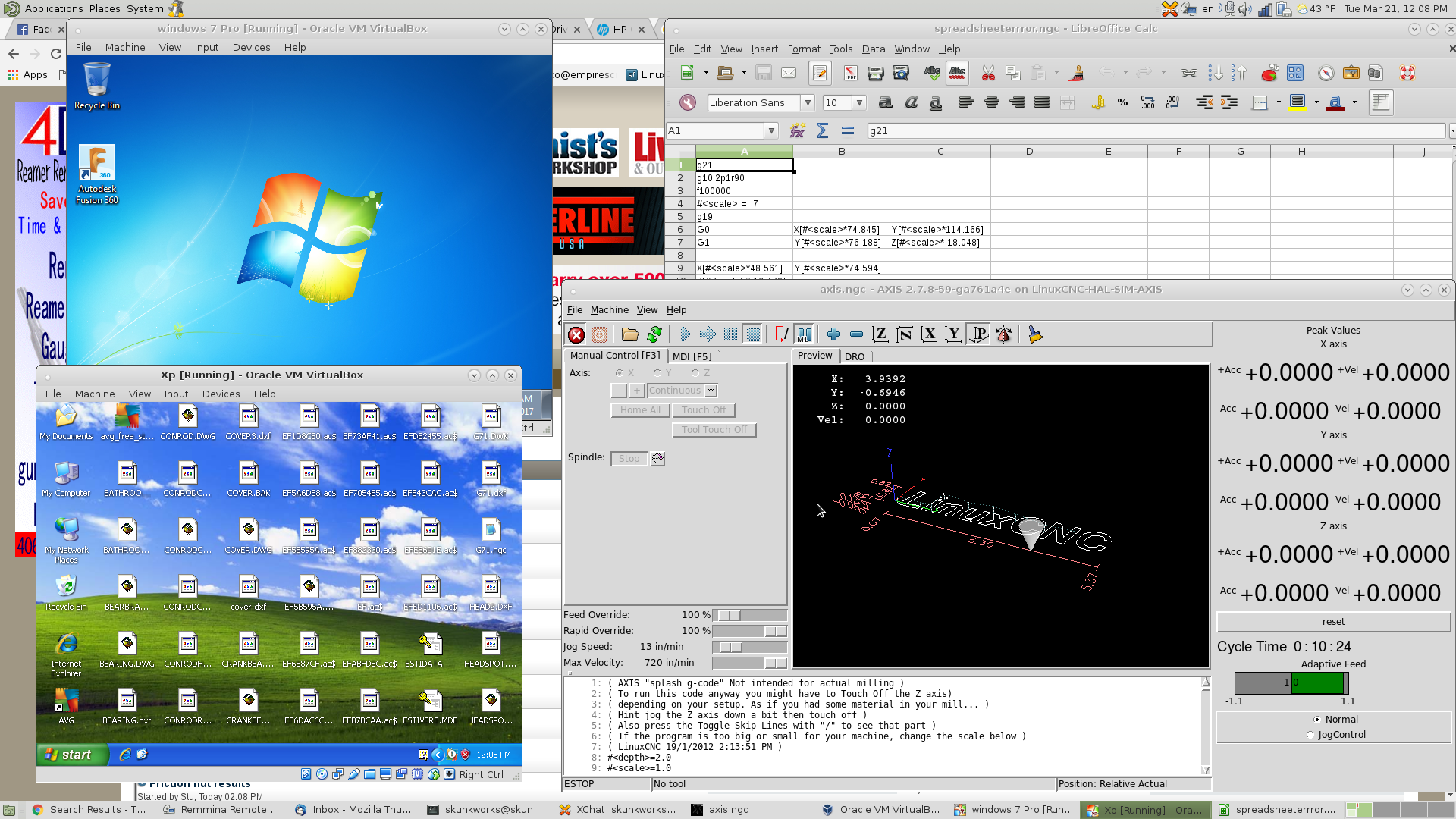Open the AXIS Machine menu

click(x=609, y=310)
